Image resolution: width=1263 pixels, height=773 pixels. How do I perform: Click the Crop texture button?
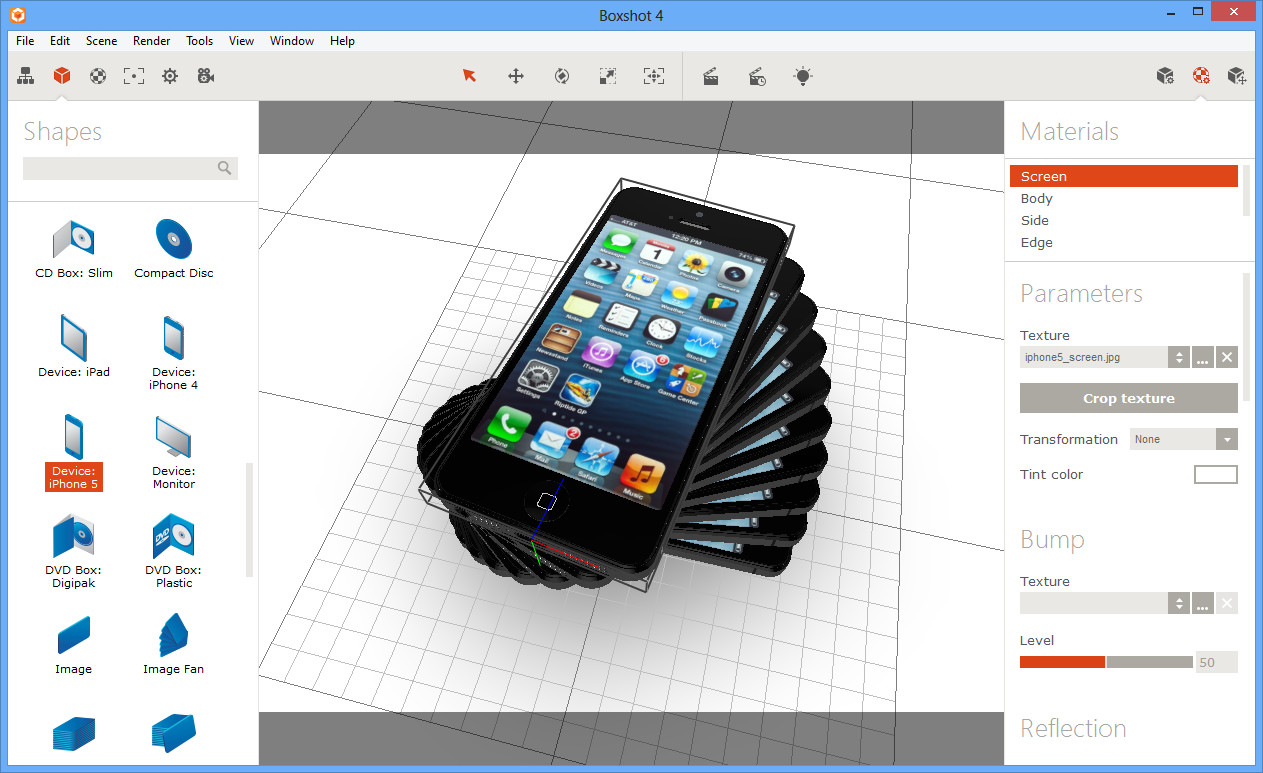(1129, 398)
